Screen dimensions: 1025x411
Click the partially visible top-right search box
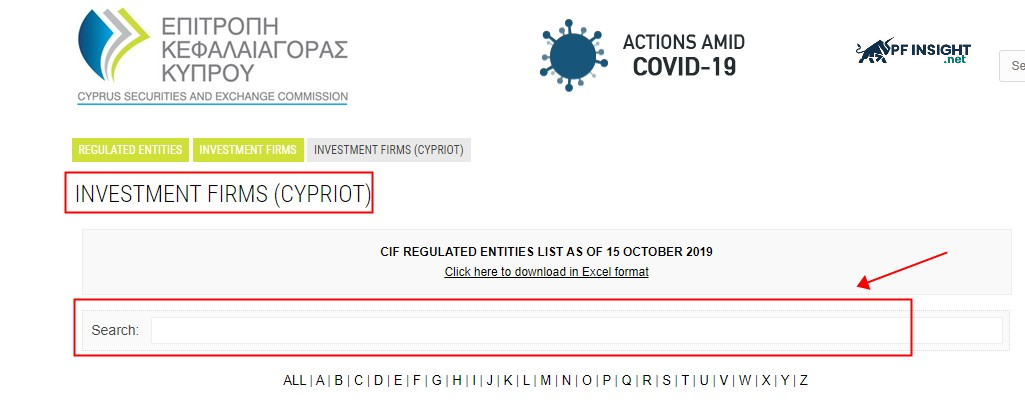pos(1012,66)
